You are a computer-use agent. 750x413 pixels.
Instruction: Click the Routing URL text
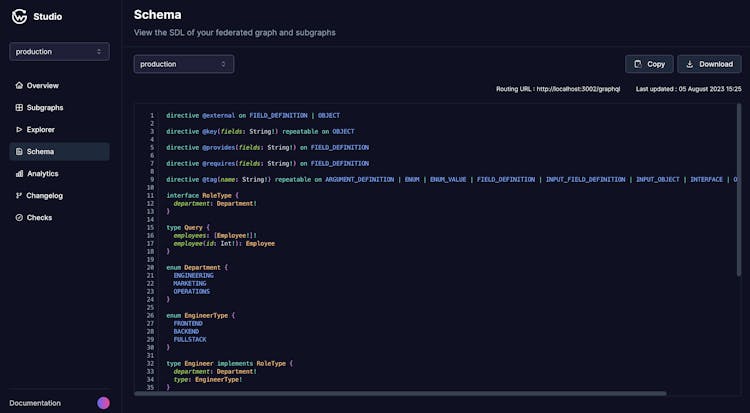[x=558, y=89]
